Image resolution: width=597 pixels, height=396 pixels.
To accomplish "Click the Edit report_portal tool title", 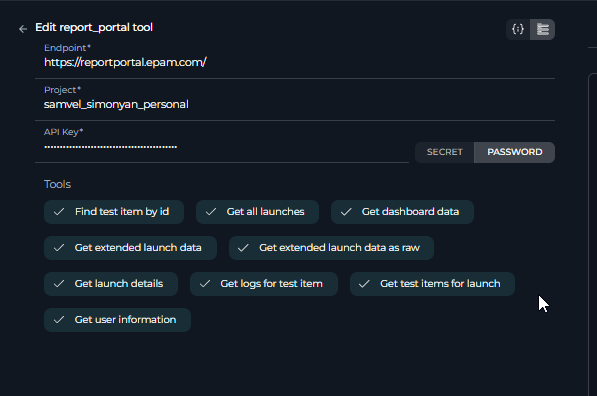I will [x=94, y=27].
